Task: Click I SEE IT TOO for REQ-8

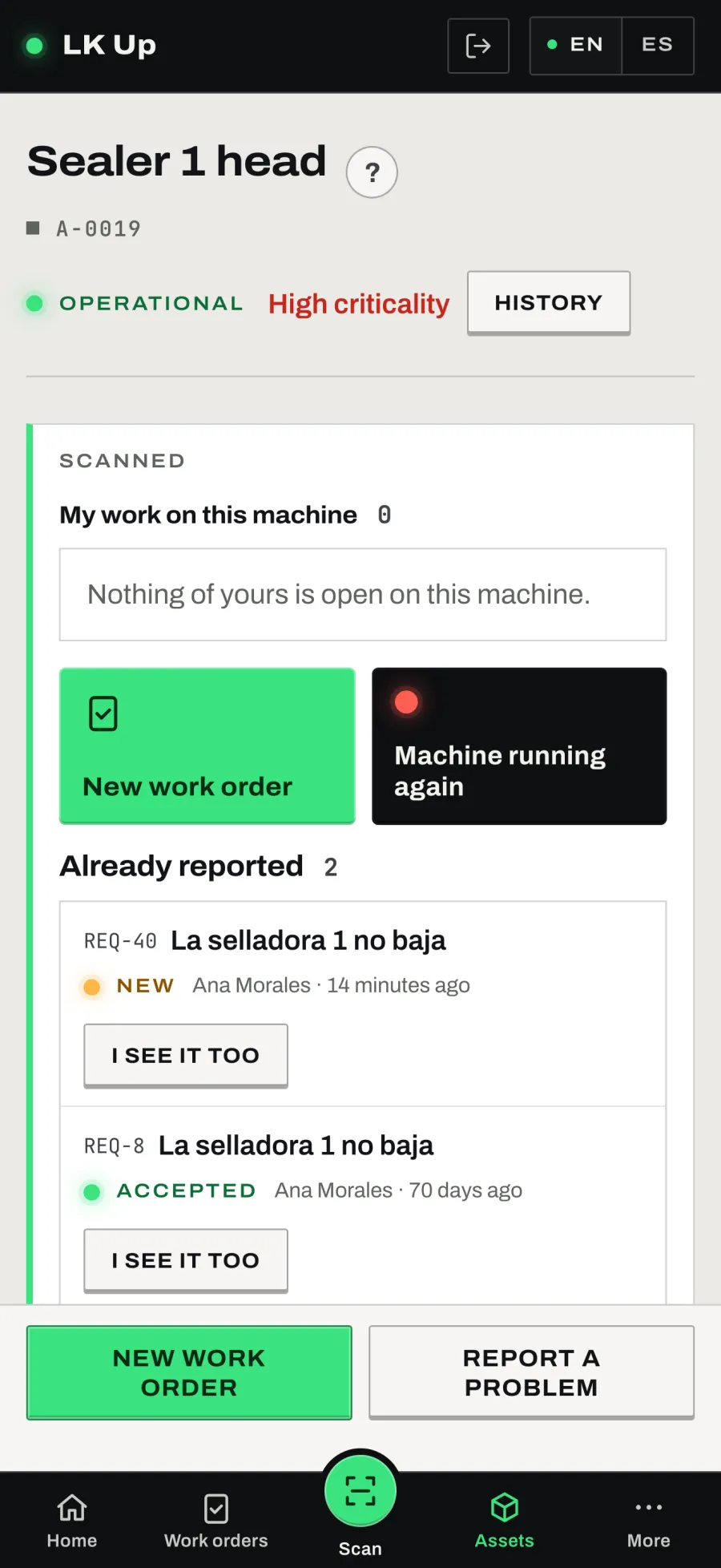Action: pyautogui.click(x=186, y=1261)
